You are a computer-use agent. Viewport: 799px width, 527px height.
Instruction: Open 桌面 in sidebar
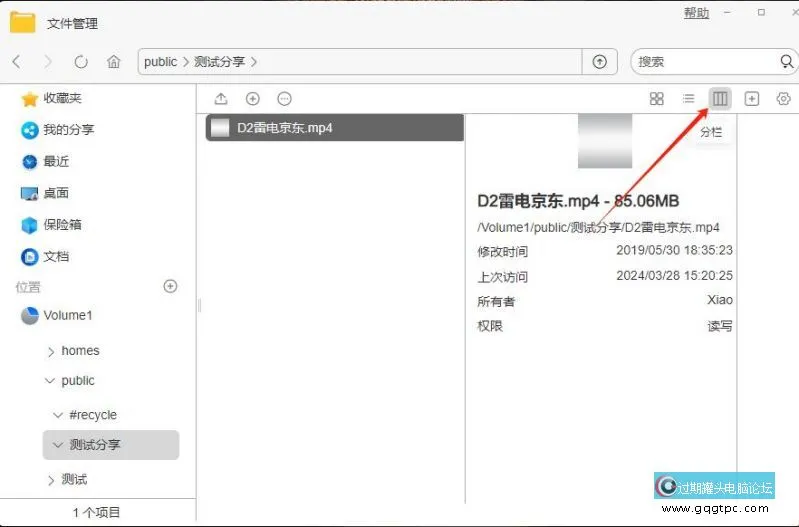(45, 193)
